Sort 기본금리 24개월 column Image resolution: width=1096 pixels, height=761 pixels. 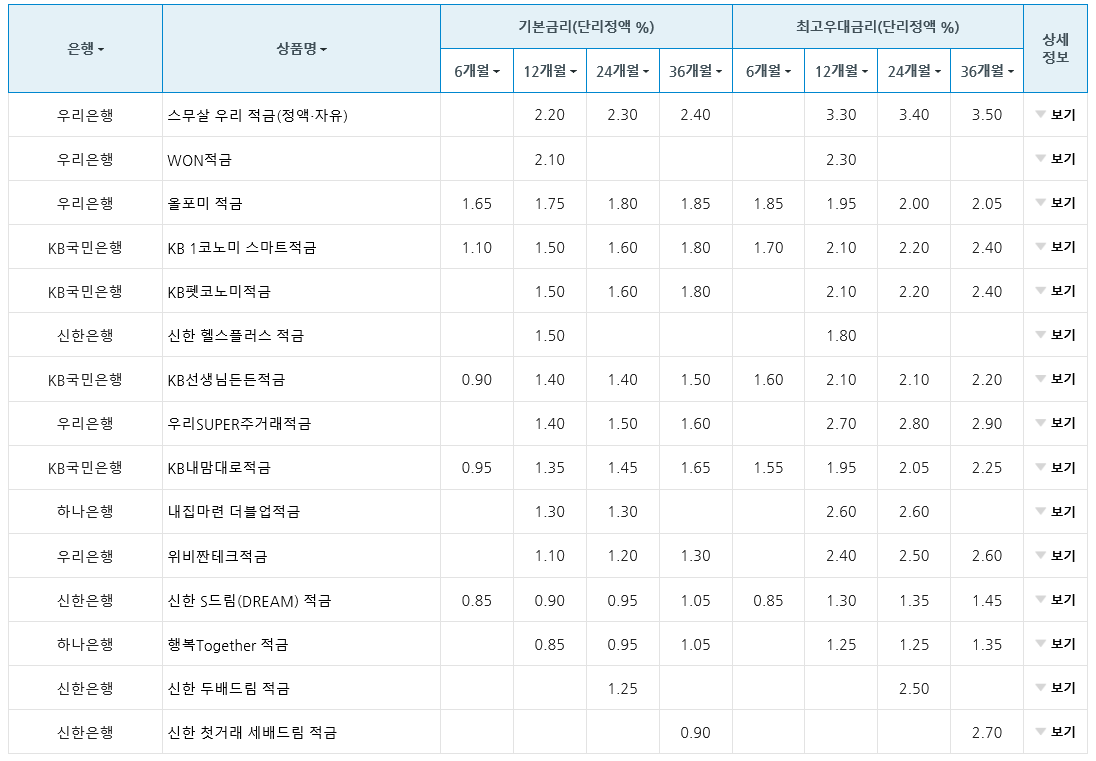622,71
